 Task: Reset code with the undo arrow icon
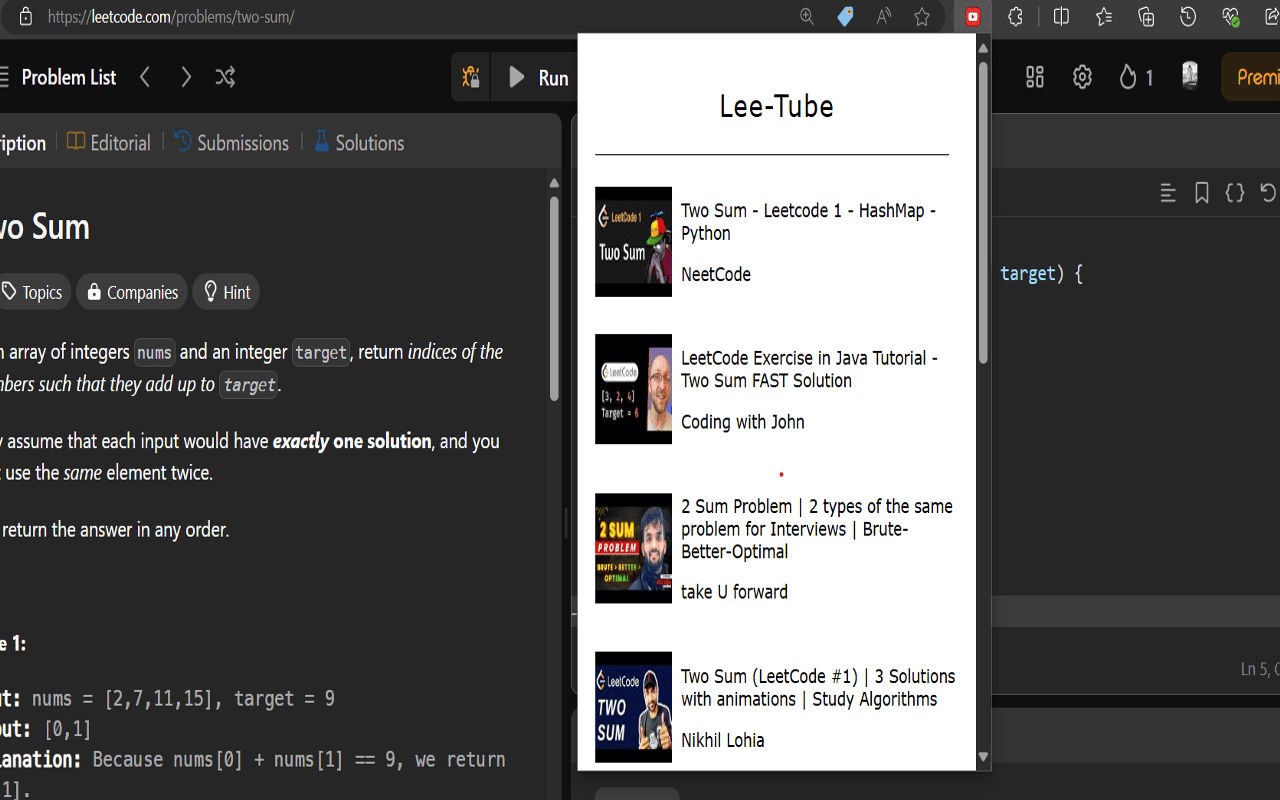click(1268, 193)
